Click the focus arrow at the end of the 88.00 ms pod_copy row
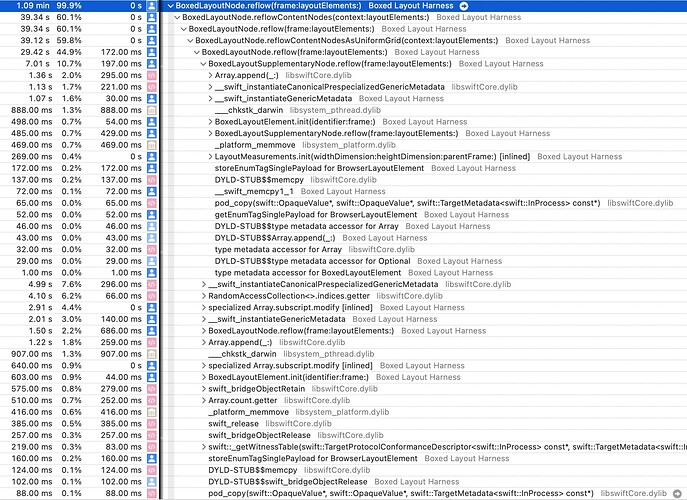The width and height of the screenshot is (687, 500). [x=677, y=493]
